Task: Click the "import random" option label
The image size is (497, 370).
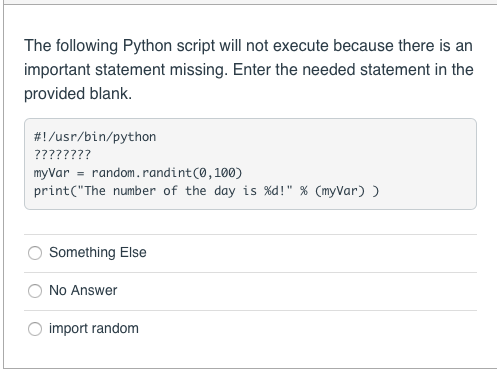Action: [94, 328]
